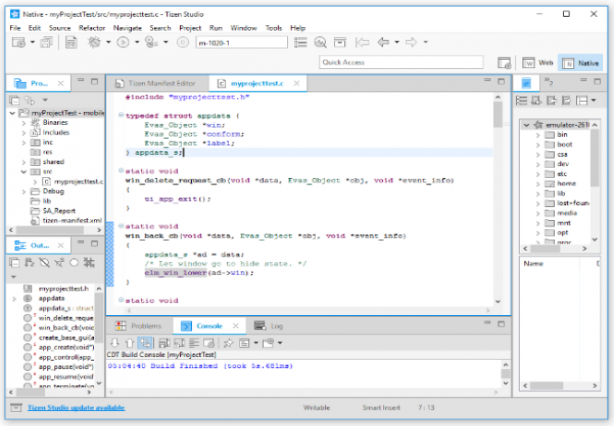Toggle first filter icon in Outline toolbar
The width and height of the screenshot is (614, 426).
[45, 262]
